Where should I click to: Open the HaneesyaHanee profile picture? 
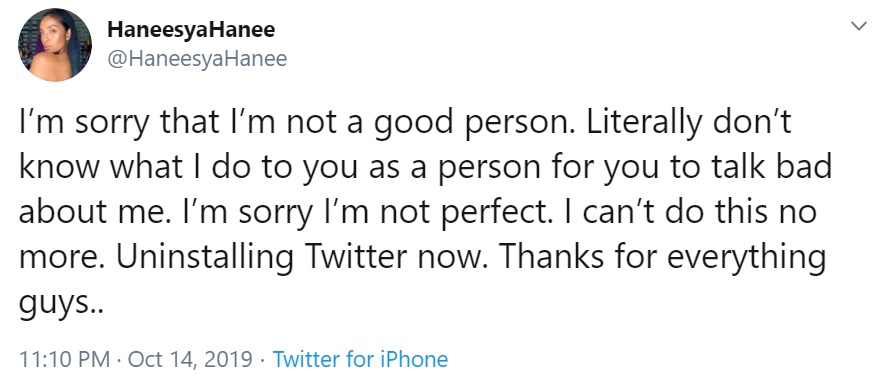coord(54,45)
